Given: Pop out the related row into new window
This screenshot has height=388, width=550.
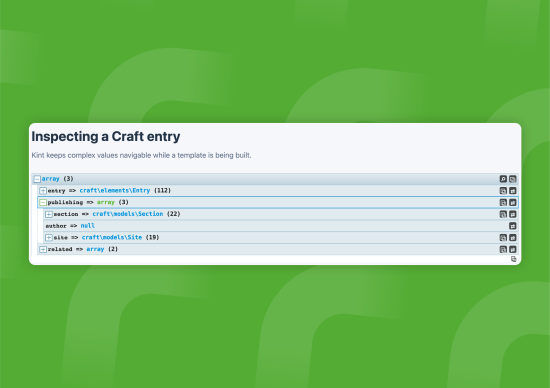Looking at the screenshot, I should (503, 249).
